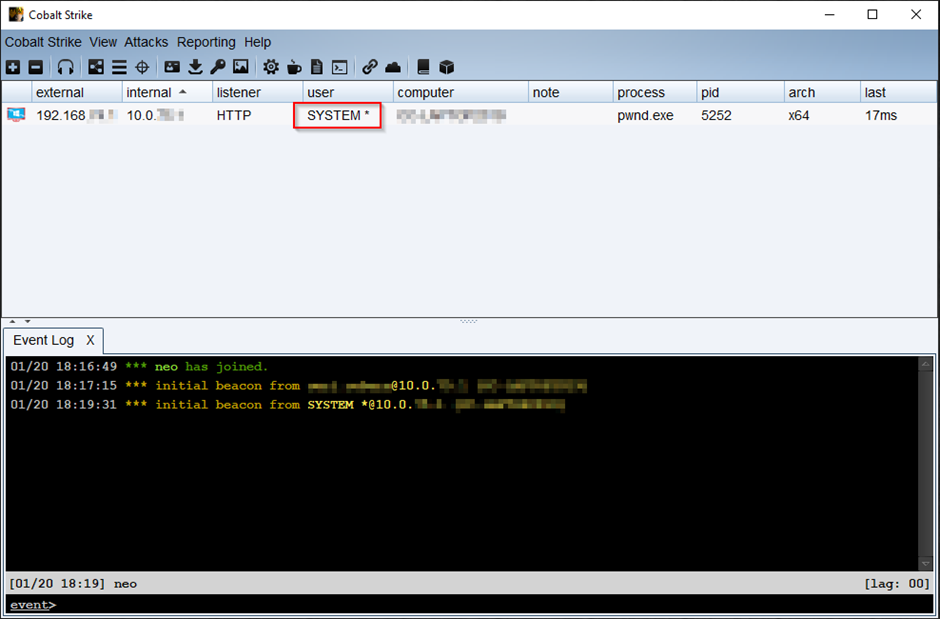Open the Help menu

[258, 42]
